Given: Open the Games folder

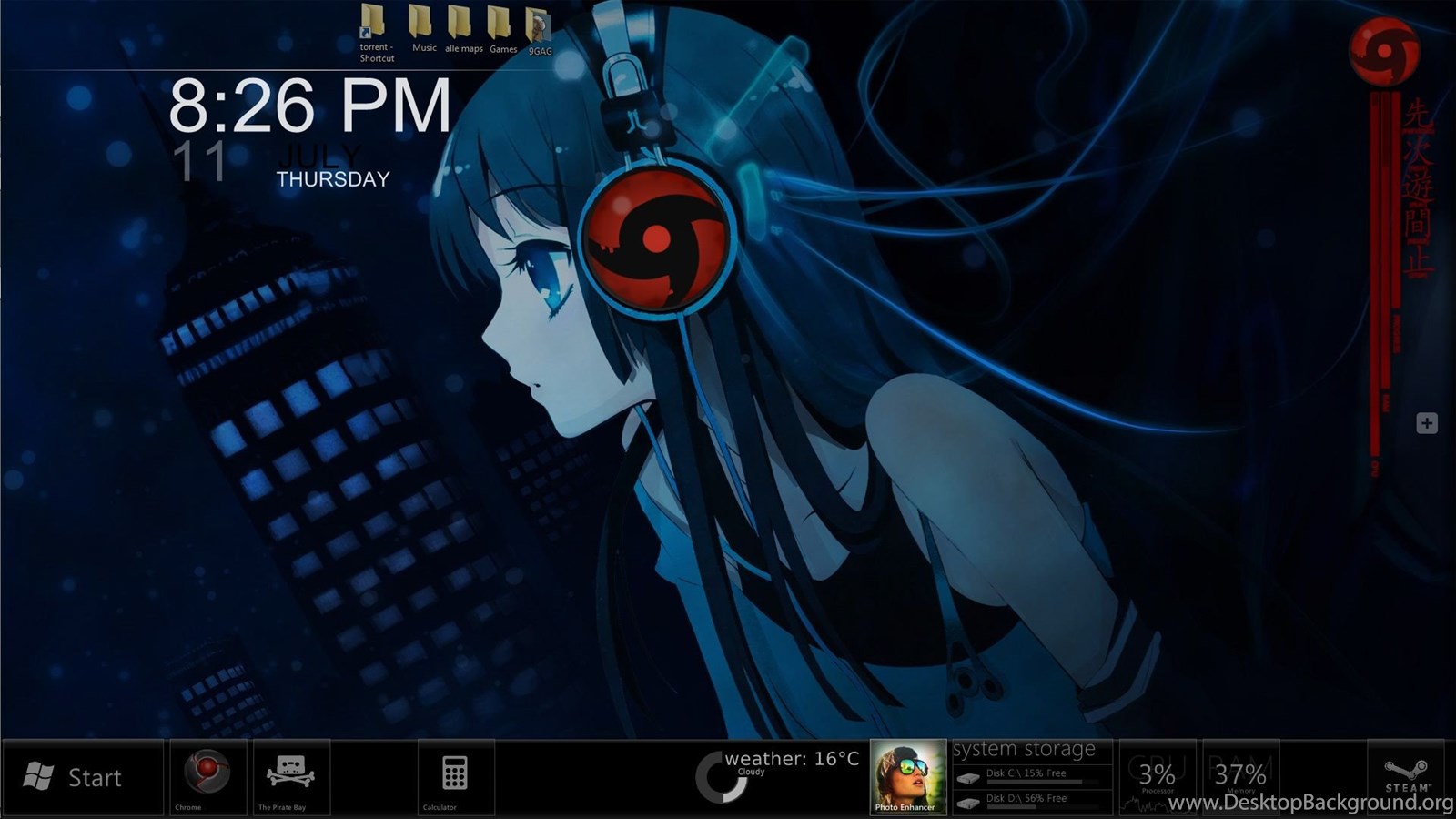Looking at the screenshot, I should point(500,24).
